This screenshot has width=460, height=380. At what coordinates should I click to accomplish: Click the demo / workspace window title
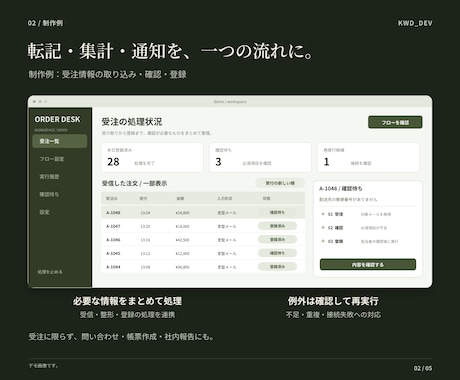[x=230, y=101]
